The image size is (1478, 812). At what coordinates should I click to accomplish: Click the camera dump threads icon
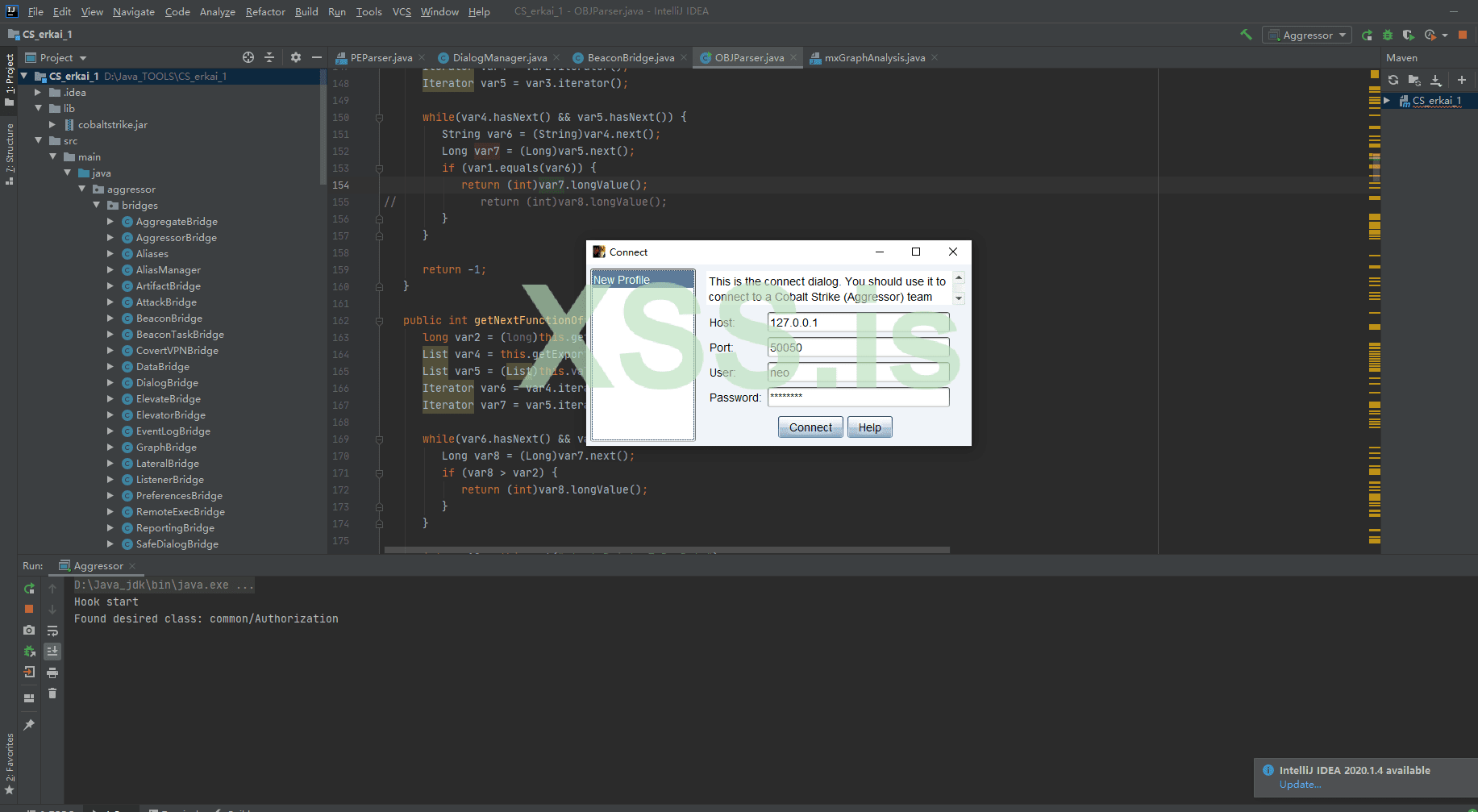pos(29,630)
